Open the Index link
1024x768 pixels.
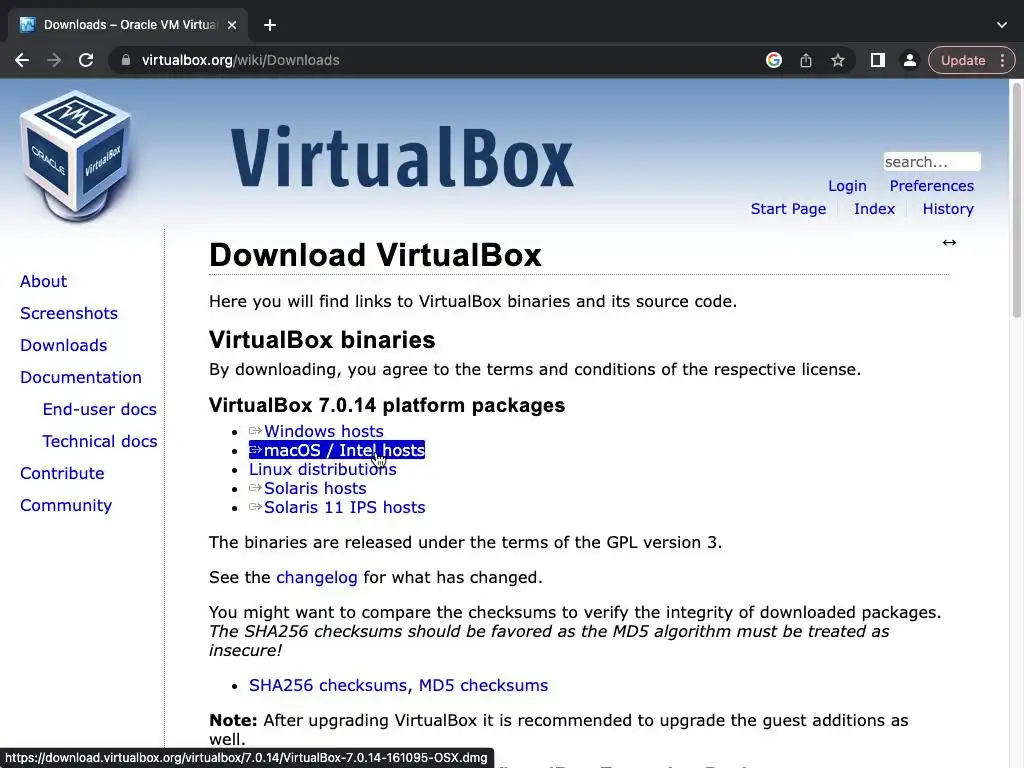pos(874,209)
